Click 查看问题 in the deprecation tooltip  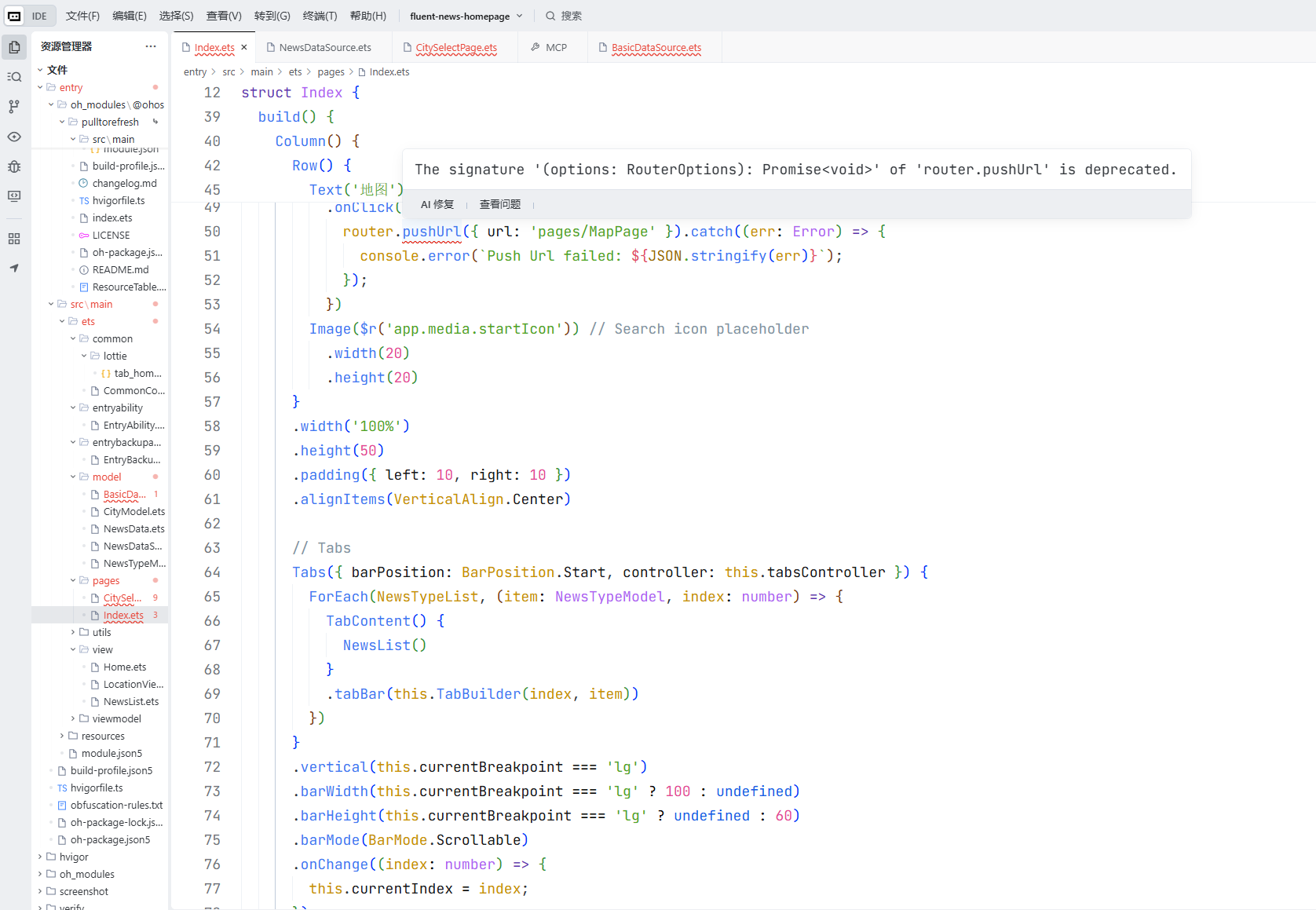tap(500, 204)
